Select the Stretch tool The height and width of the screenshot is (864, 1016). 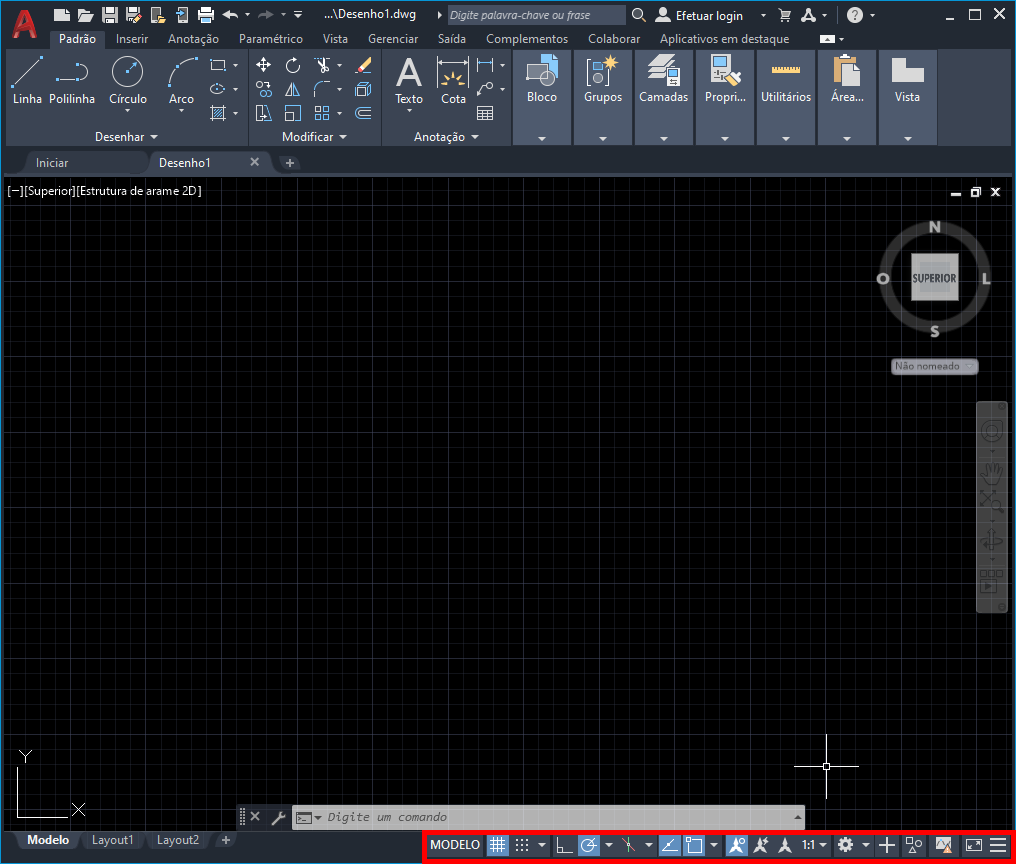[263, 113]
